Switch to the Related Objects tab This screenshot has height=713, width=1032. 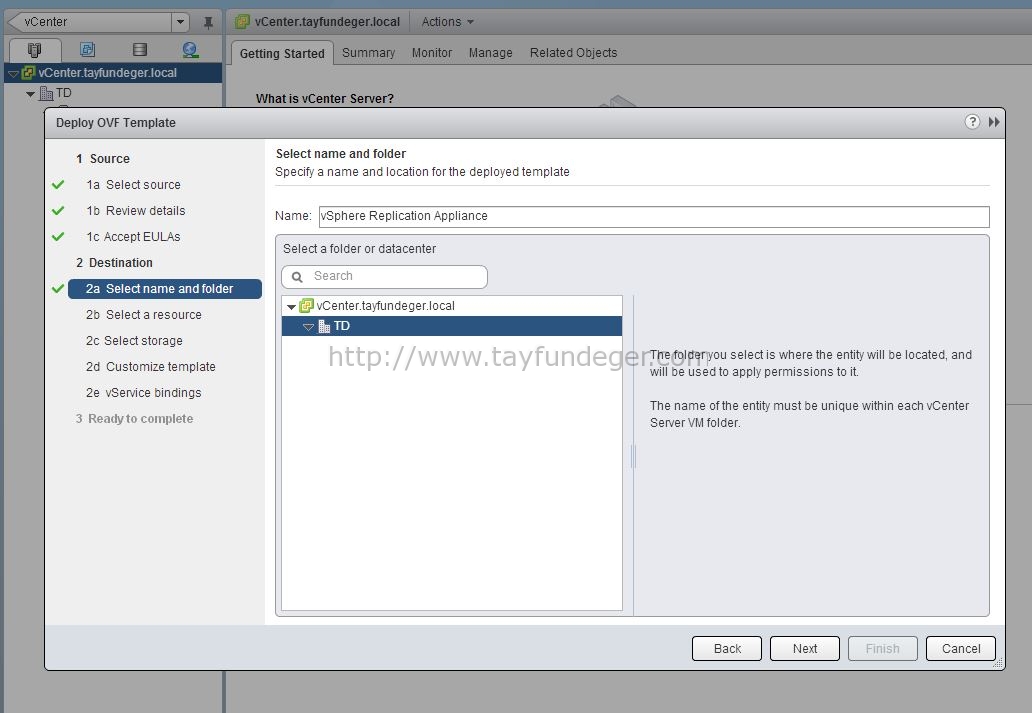point(573,53)
